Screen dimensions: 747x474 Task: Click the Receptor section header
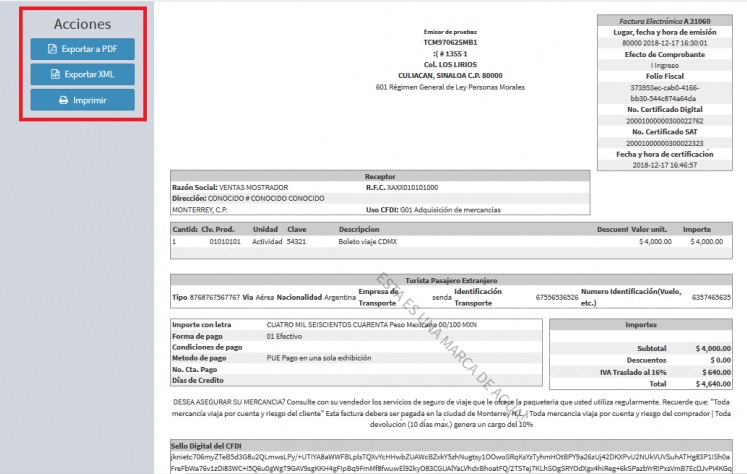(380, 175)
